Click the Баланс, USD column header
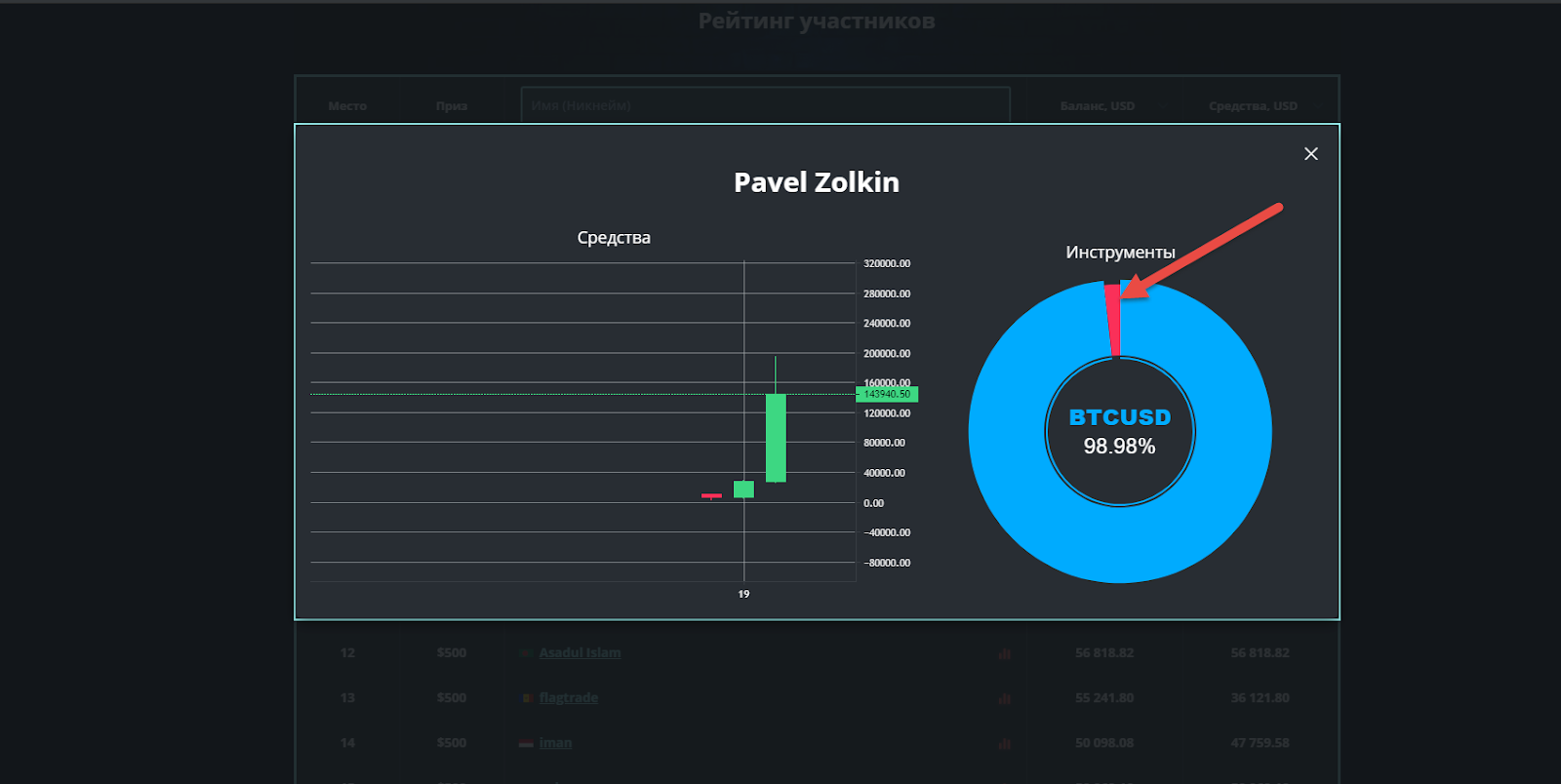The height and width of the screenshot is (784, 1561). coord(1098,105)
